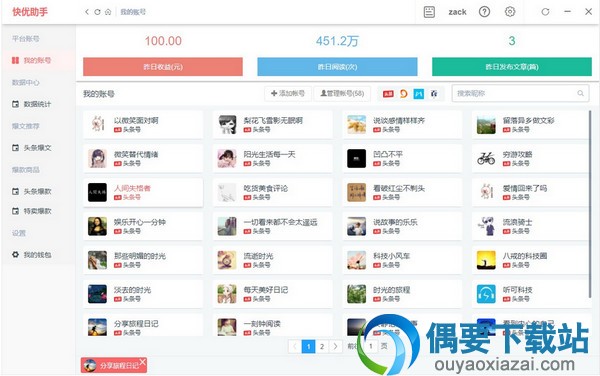Go back with the left arrow navigation icon
The image size is (600, 376).
87,12
